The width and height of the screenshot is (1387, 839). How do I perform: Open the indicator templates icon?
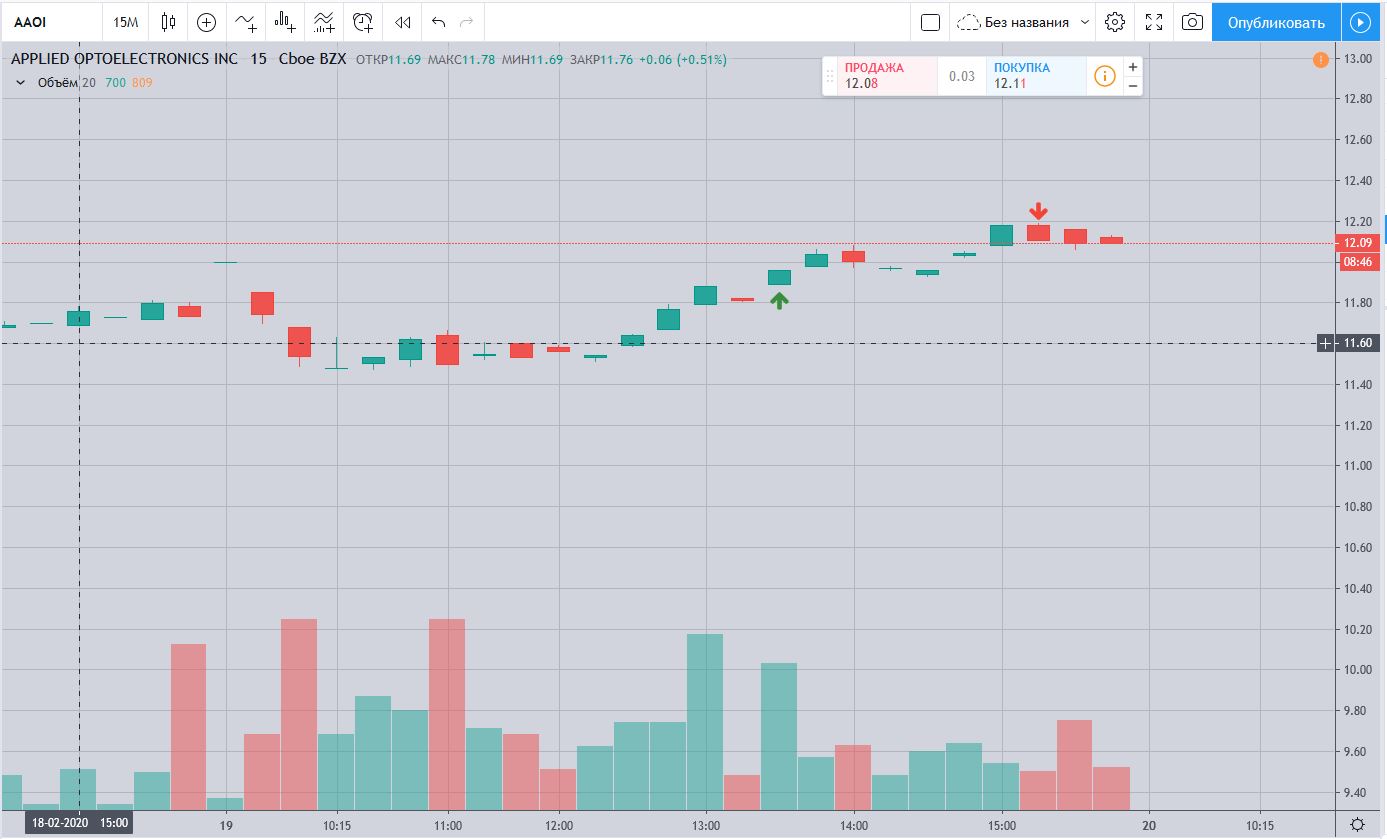point(323,22)
